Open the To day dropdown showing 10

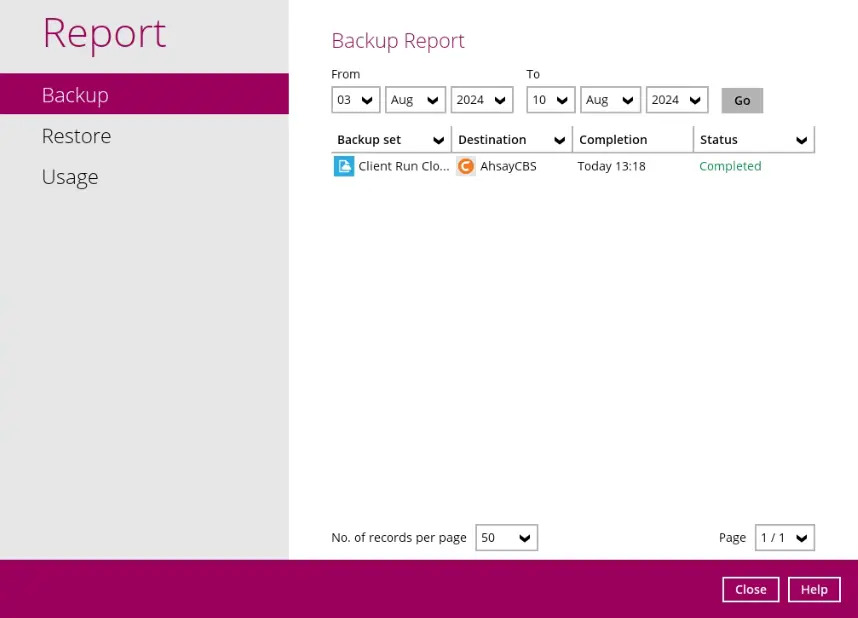(550, 100)
